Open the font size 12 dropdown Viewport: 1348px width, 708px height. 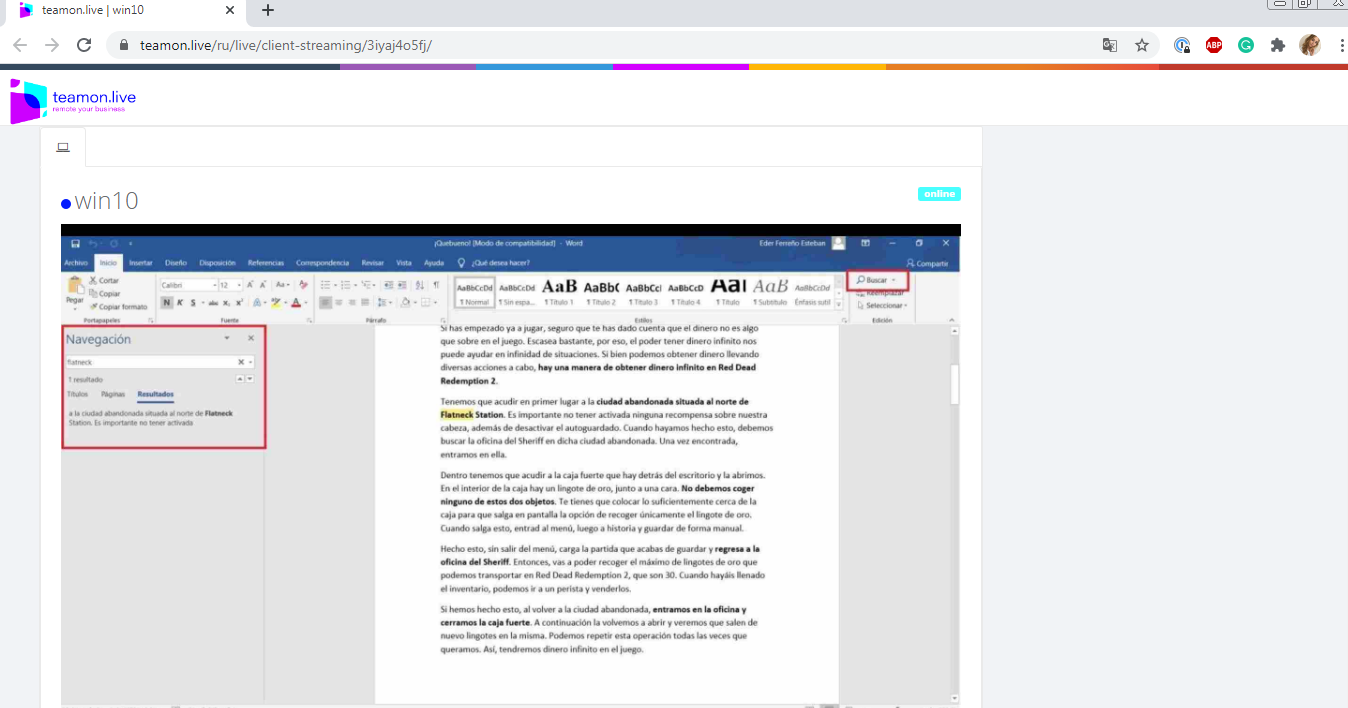point(239,285)
